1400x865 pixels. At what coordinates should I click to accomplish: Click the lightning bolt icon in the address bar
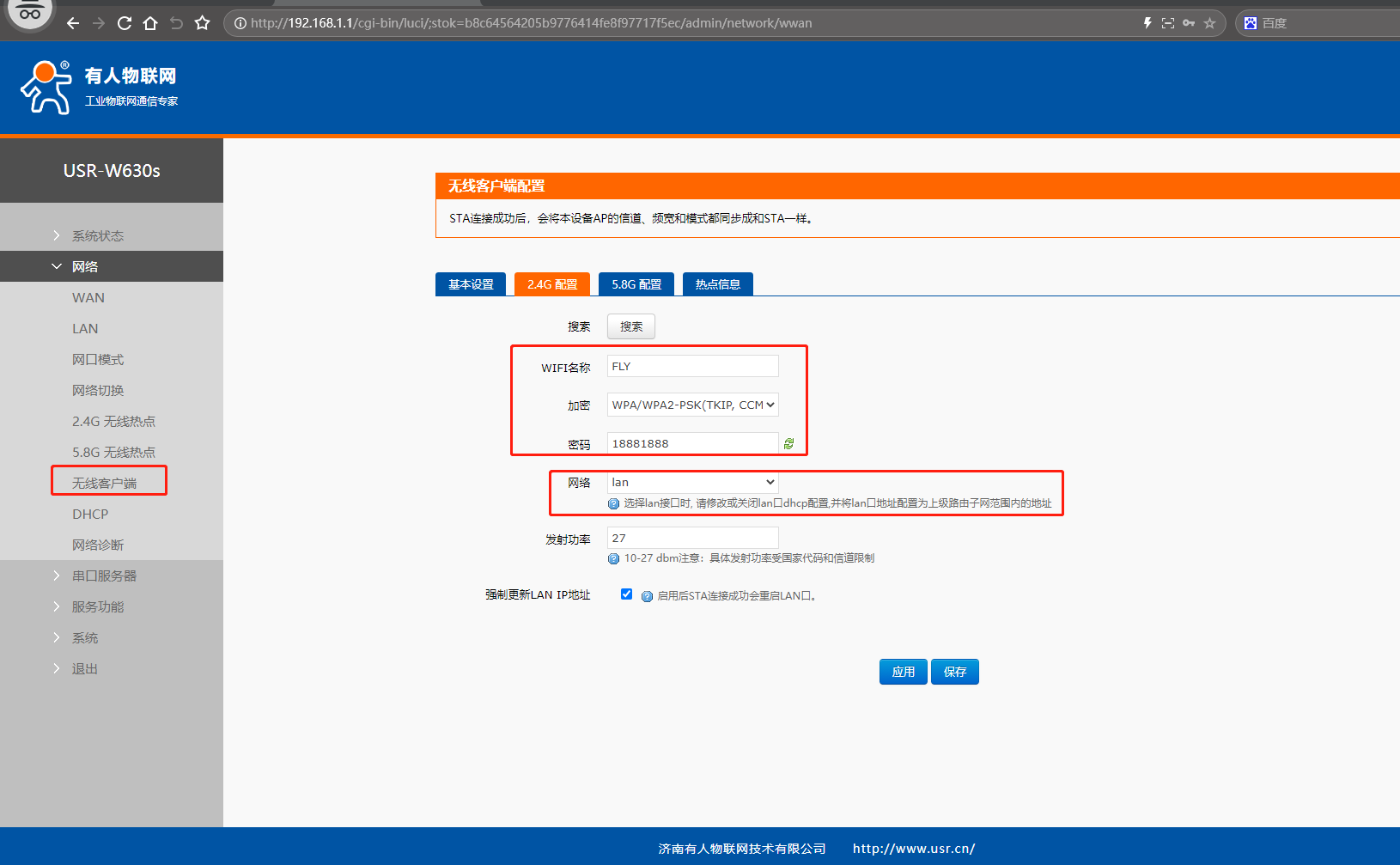coord(1147,23)
